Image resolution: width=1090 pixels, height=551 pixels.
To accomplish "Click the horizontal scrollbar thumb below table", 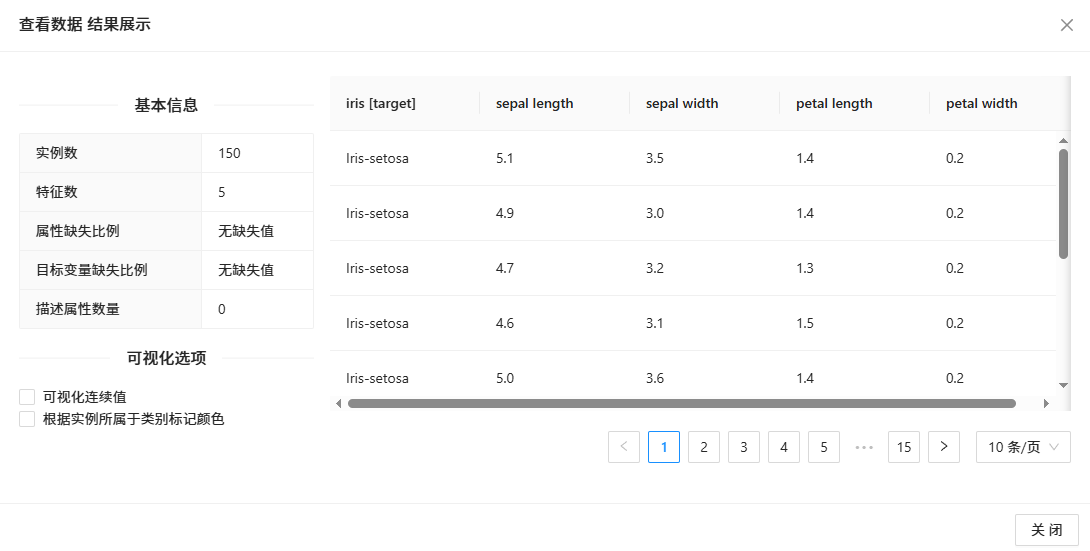I will pos(681,404).
